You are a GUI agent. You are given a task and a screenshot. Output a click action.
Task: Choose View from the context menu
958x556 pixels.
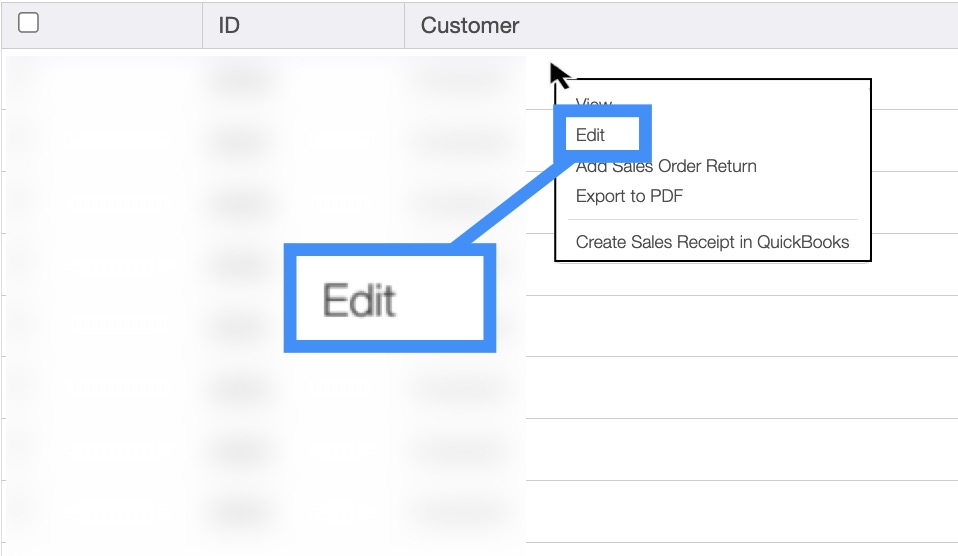[594, 104]
